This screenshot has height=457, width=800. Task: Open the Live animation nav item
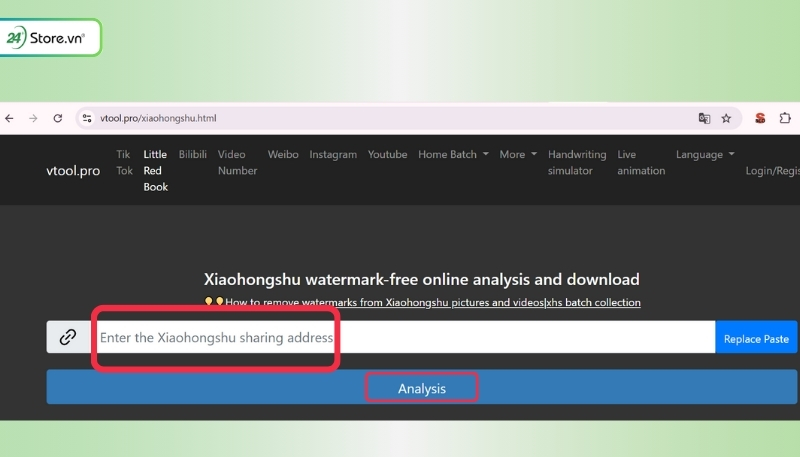tap(641, 162)
